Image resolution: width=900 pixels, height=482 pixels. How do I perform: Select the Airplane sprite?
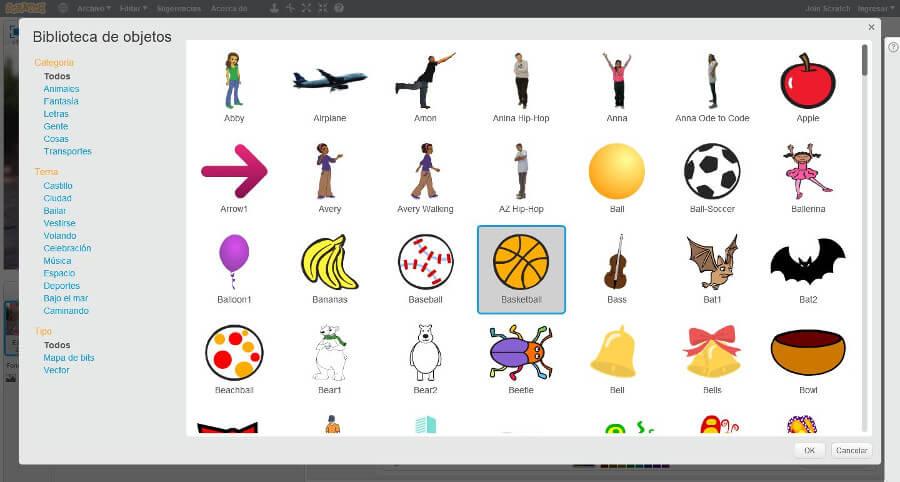point(329,80)
